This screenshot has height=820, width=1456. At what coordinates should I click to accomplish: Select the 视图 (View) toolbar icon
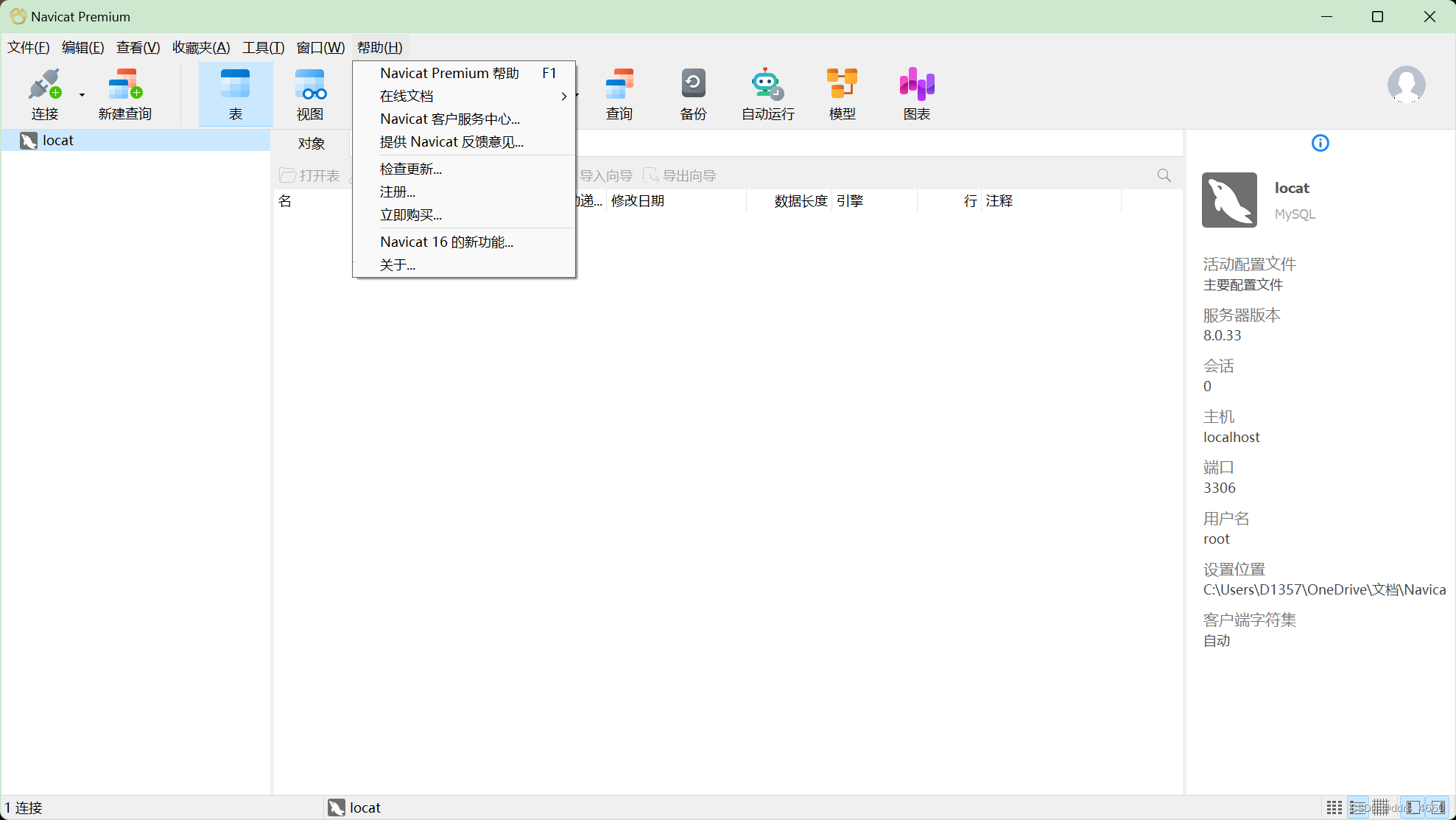(310, 94)
